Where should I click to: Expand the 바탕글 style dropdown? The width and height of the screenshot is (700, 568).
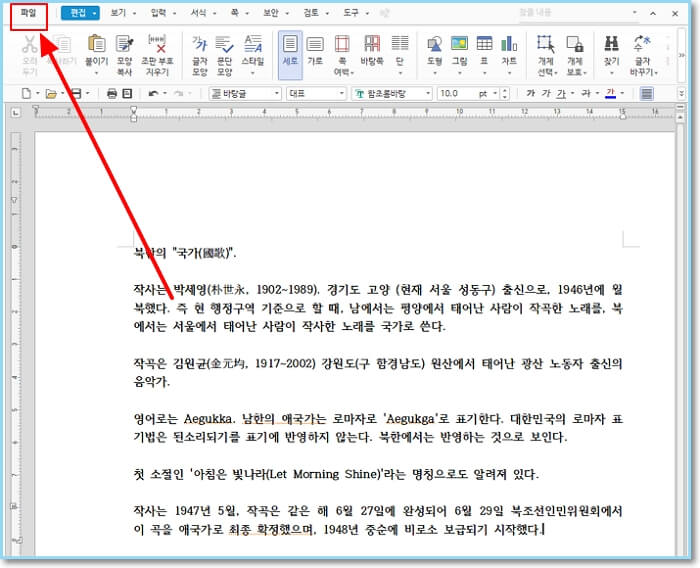click(x=277, y=93)
